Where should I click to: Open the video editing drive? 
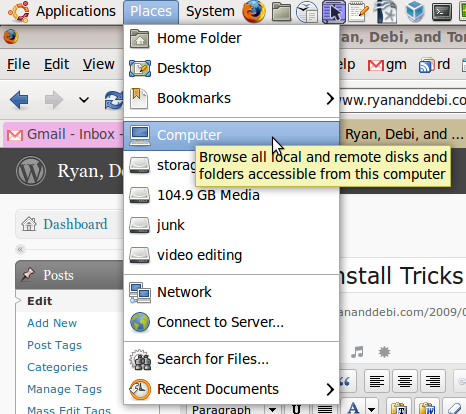click(x=231, y=255)
